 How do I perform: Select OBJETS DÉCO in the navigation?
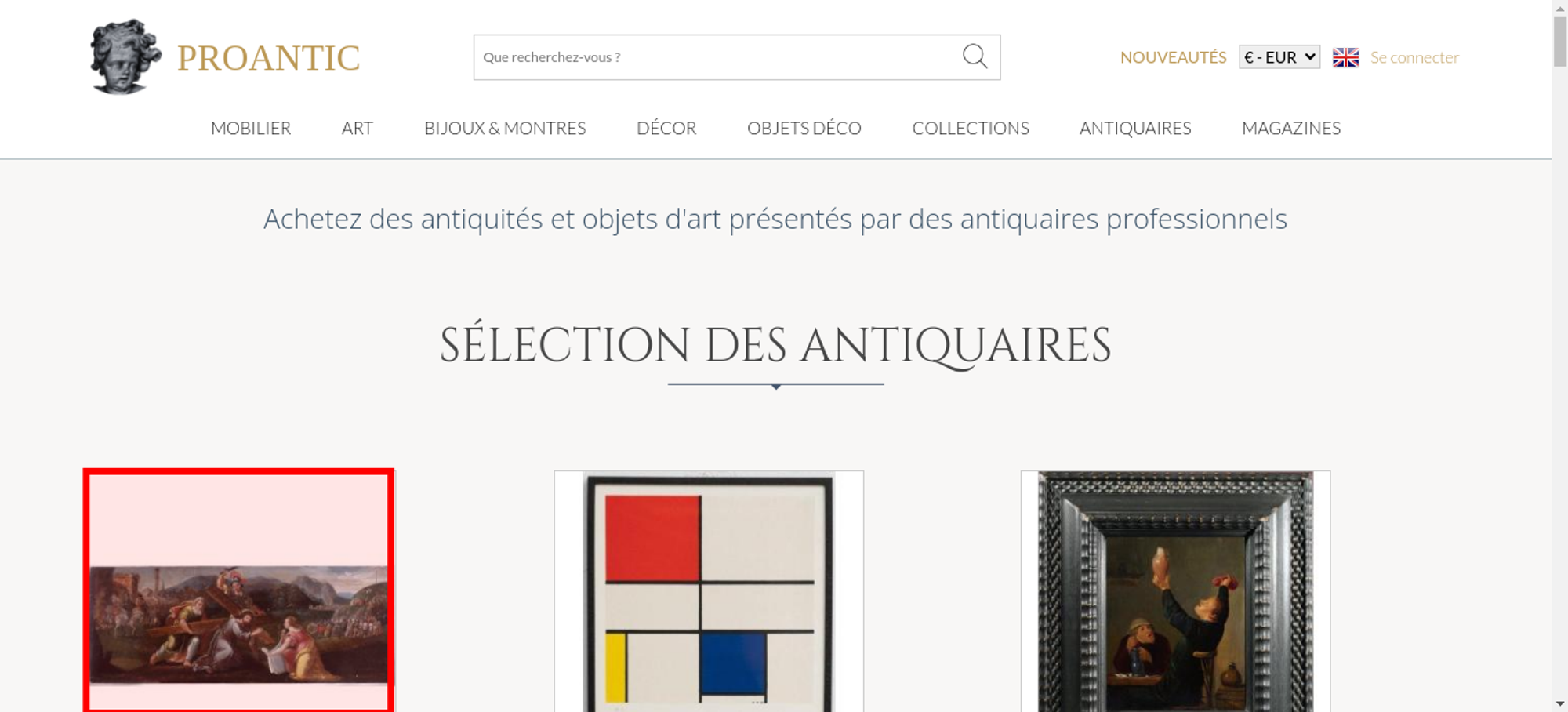click(804, 128)
